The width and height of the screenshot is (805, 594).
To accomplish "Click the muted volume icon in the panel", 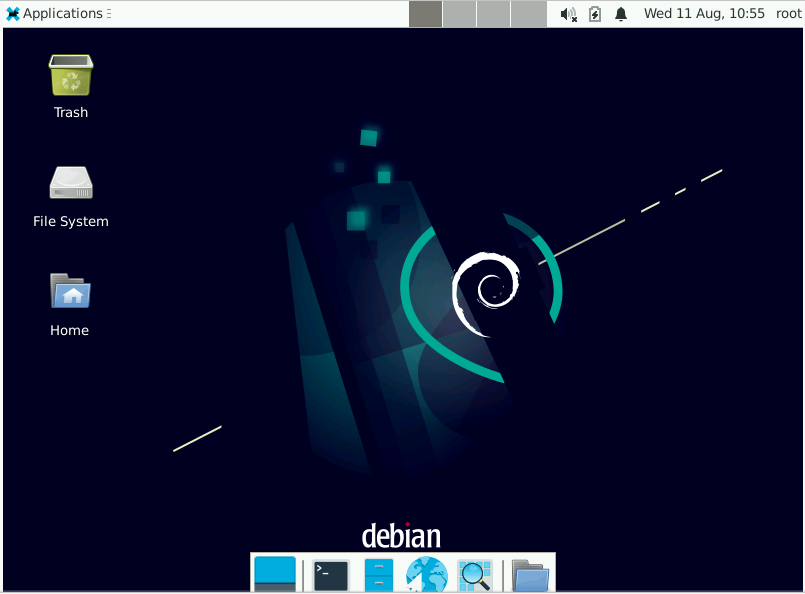I will point(568,14).
